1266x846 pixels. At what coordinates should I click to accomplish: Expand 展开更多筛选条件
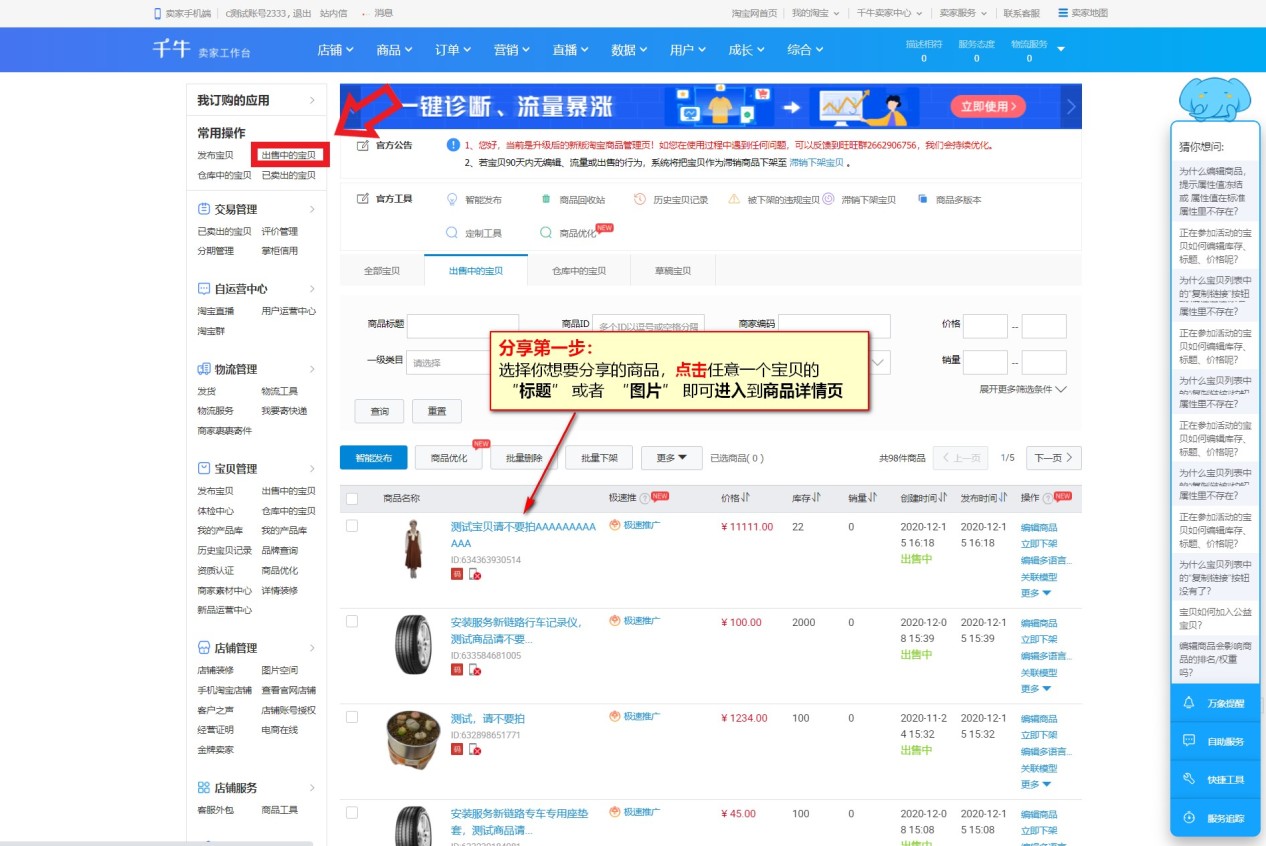coord(1023,389)
